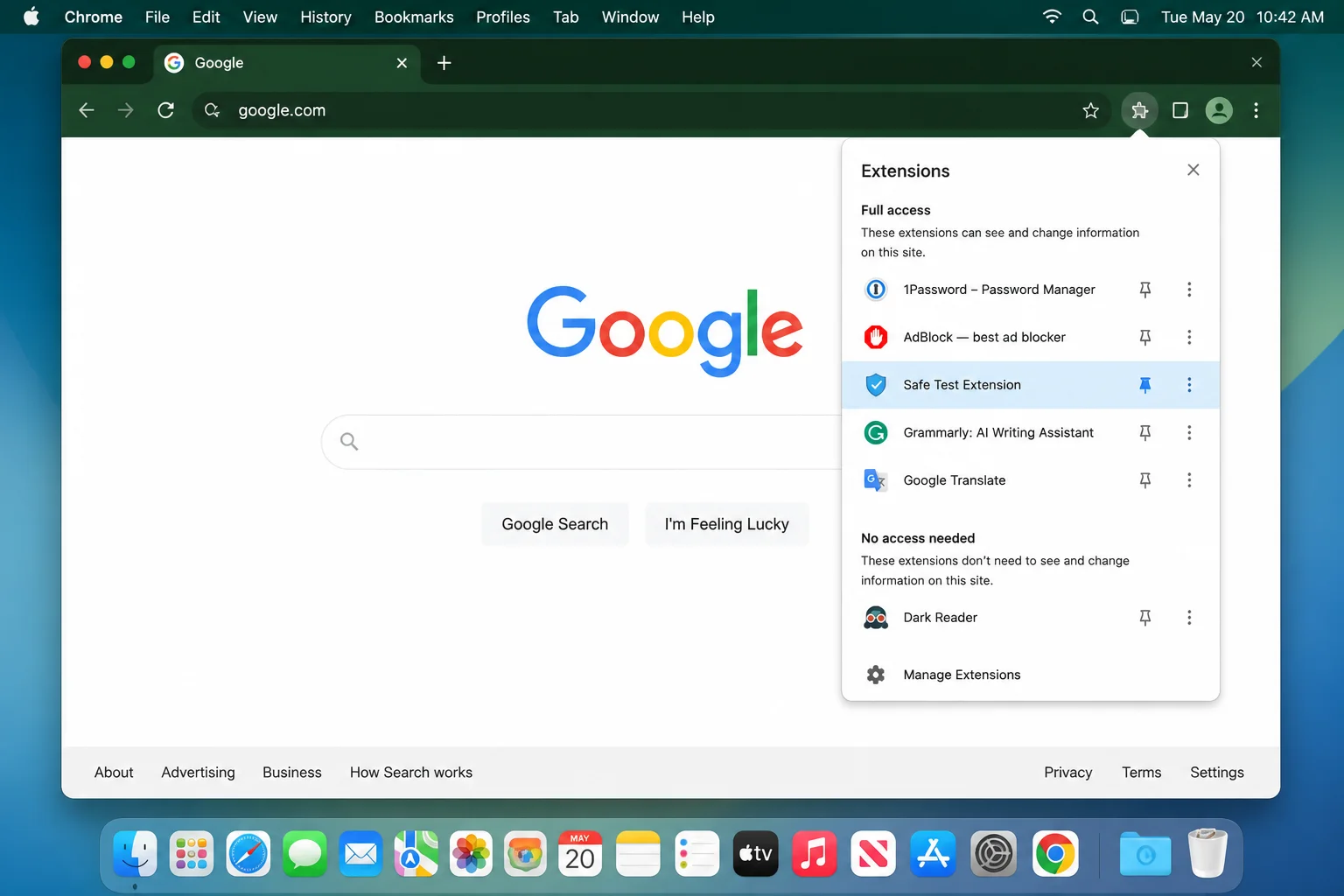Go back to previous page
Image resolution: width=1344 pixels, height=896 pixels.
tap(86, 110)
